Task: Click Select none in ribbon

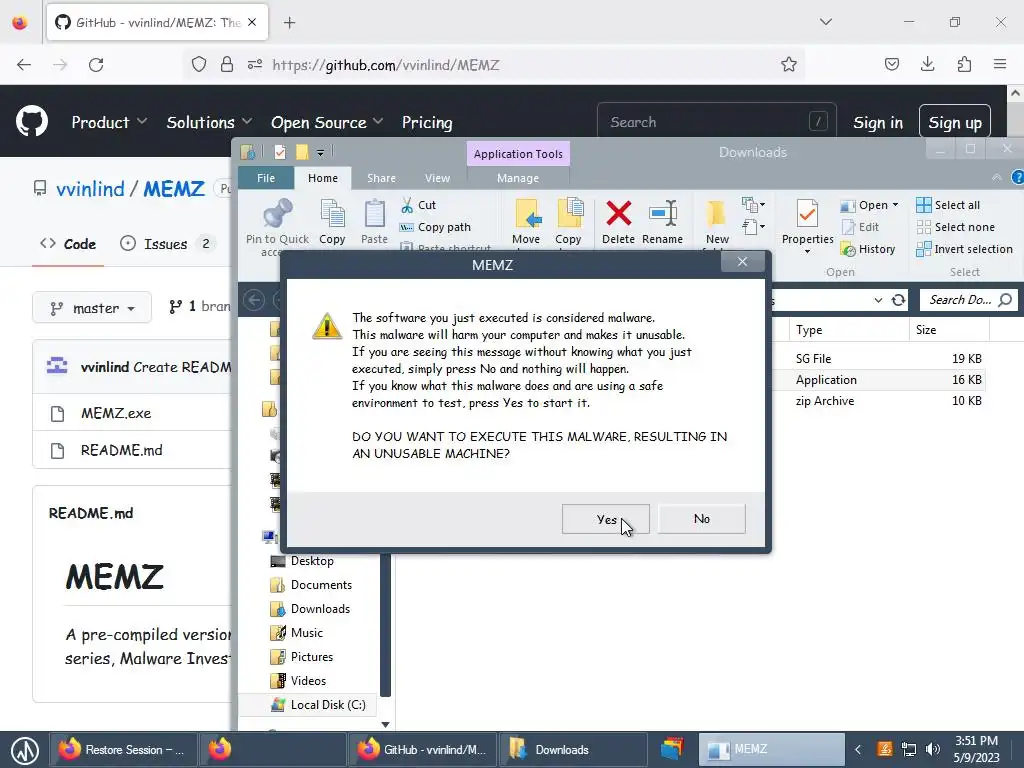Action: [x=955, y=227]
